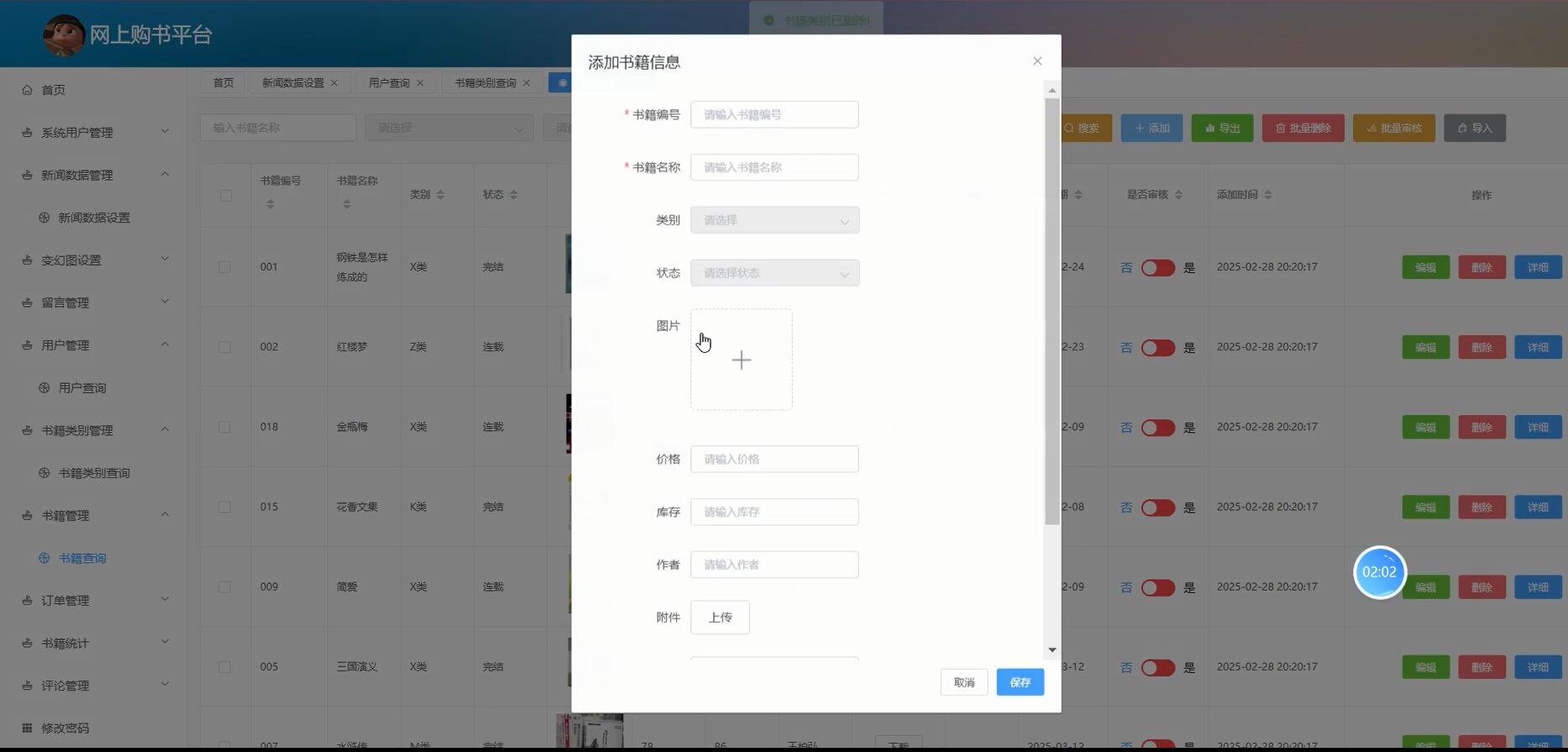Sort table by 是否审核 column arrows
Image resolution: width=1568 pixels, height=752 pixels.
pyautogui.click(x=1178, y=195)
